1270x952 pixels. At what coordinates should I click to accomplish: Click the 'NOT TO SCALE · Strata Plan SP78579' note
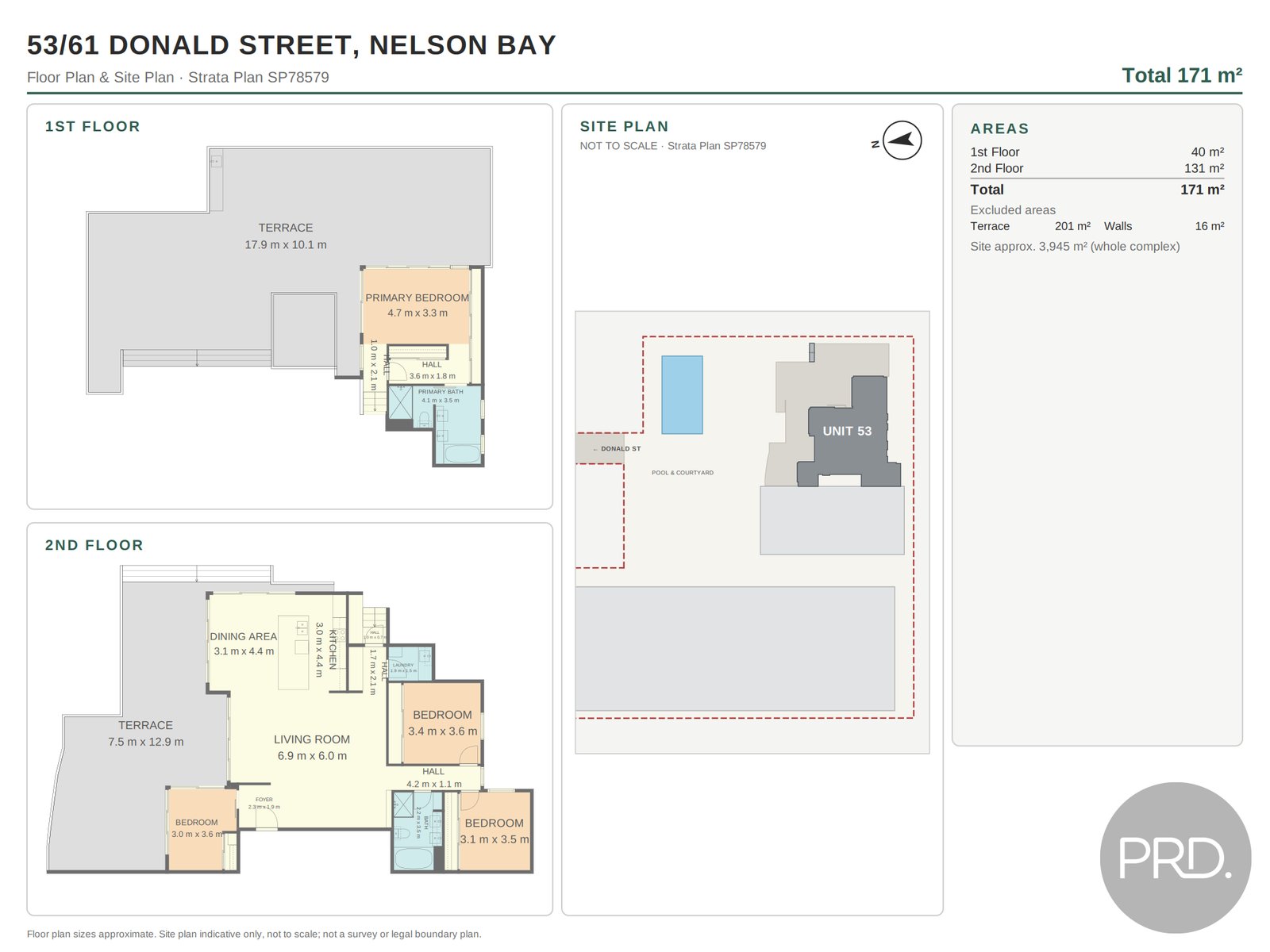point(673,146)
